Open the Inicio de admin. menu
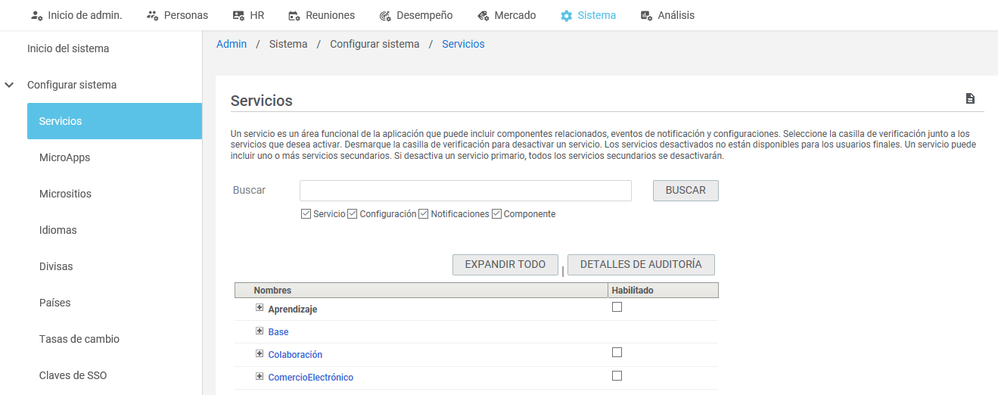Screen dimensions: 998x395 click(85, 15)
